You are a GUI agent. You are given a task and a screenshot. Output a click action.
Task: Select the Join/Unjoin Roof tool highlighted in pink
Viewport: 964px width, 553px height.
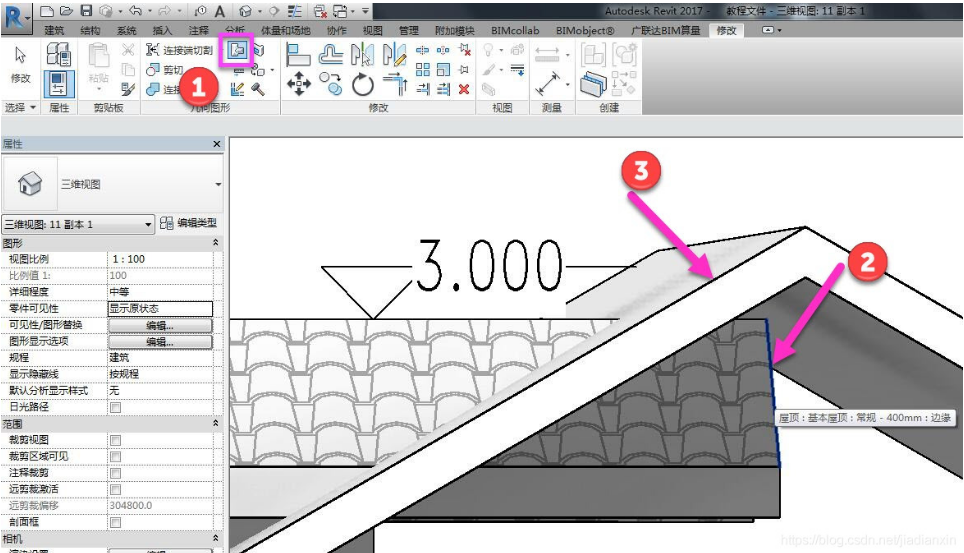point(238,49)
